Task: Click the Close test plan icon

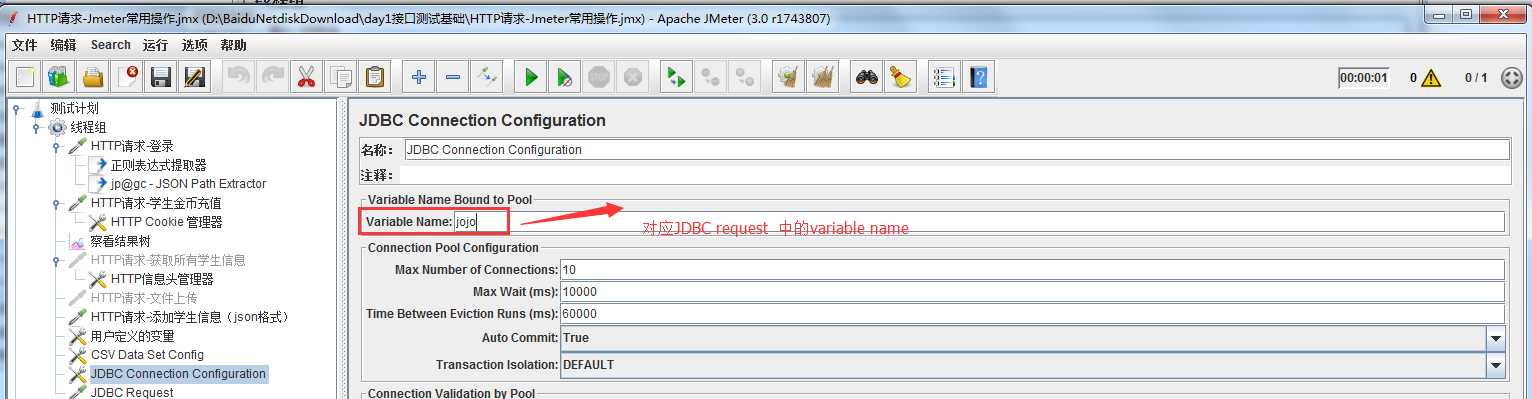Action: (x=127, y=77)
